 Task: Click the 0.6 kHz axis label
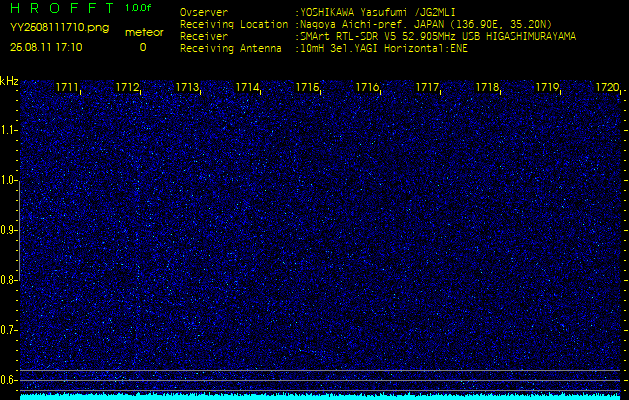[8, 380]
